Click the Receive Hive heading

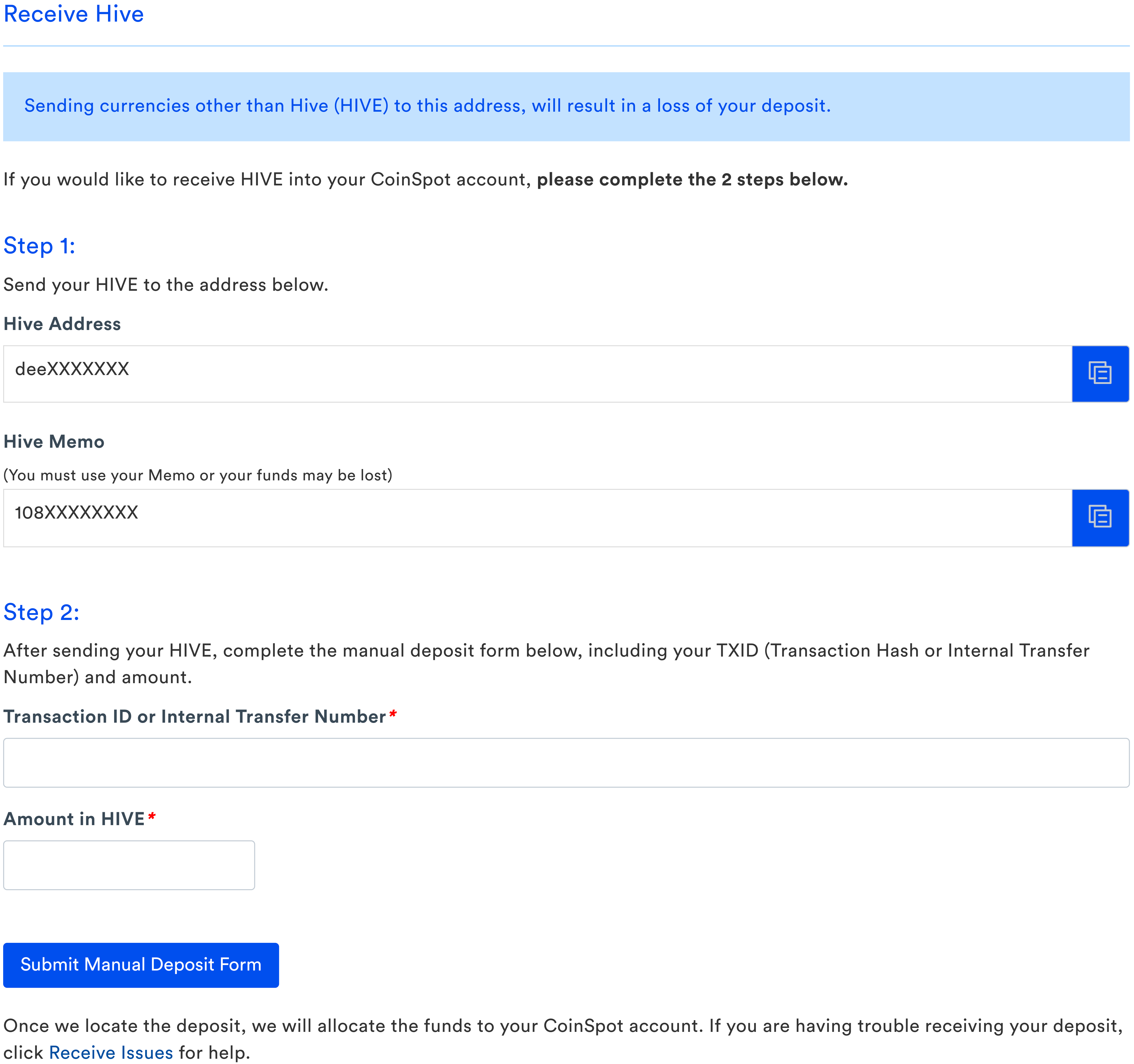[x=74, y=14]
